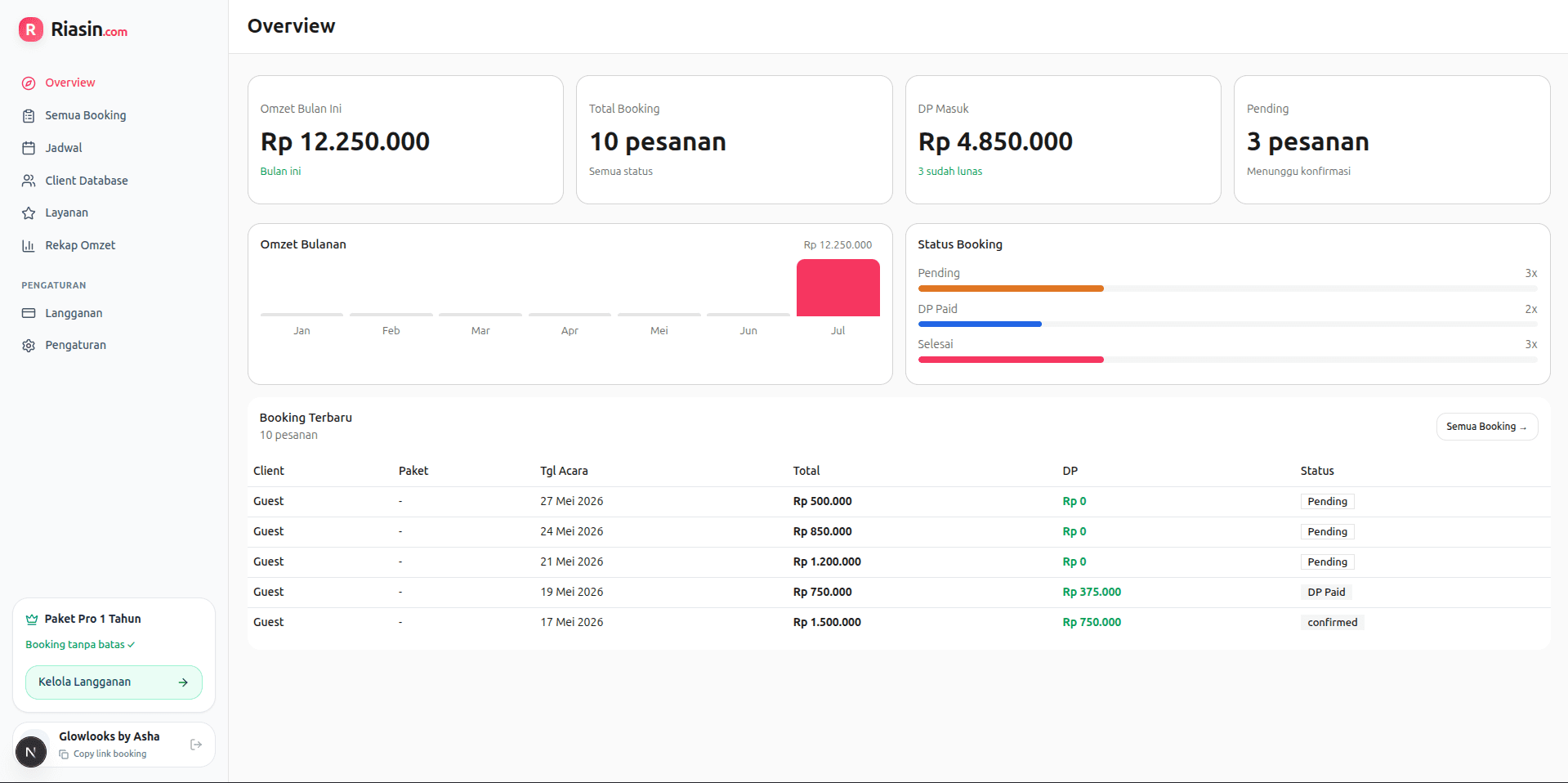Click the Pending status badge for 24 Mei 2026
1568x783 pixels.
1327,532
